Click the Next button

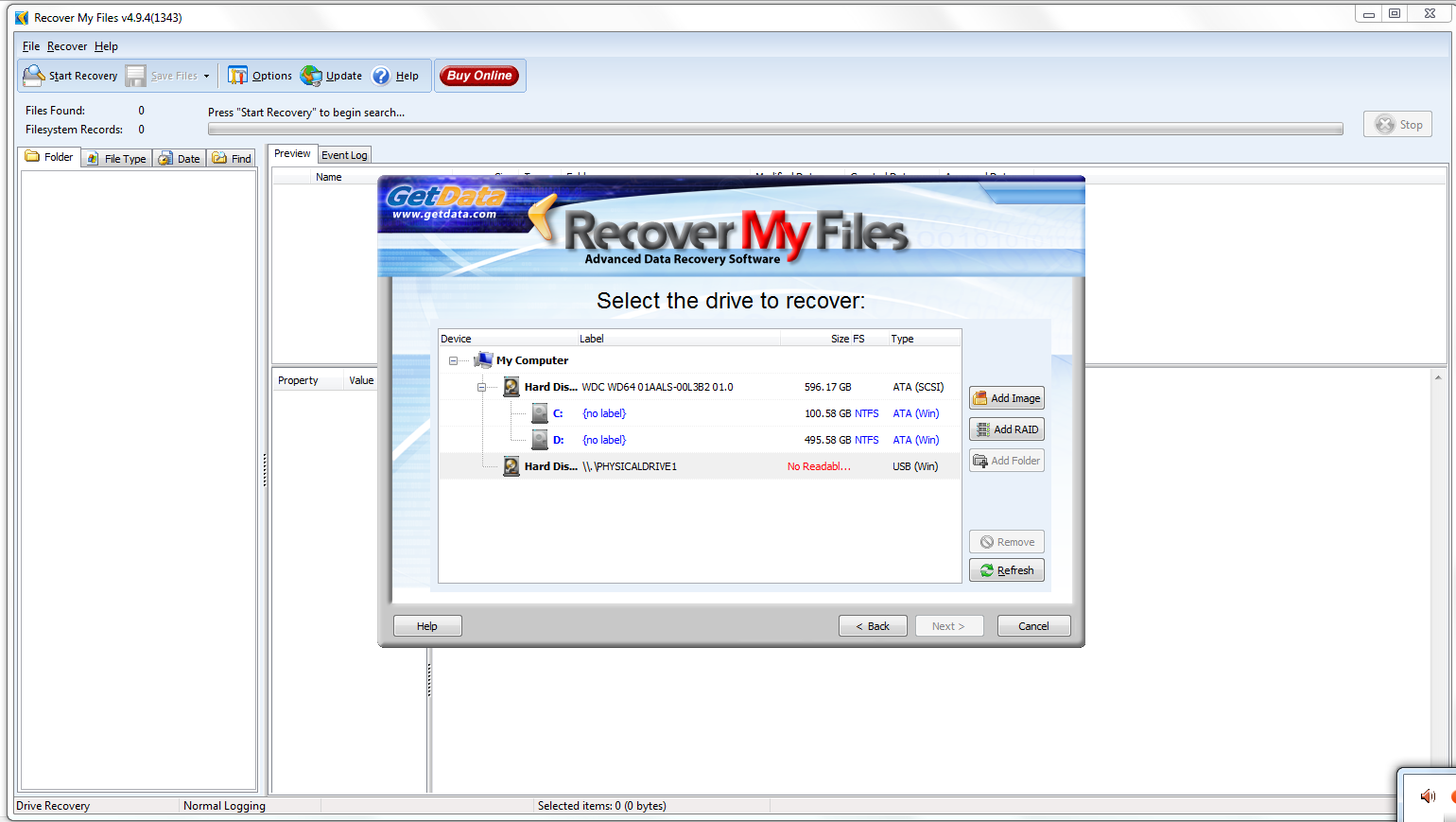949,626
